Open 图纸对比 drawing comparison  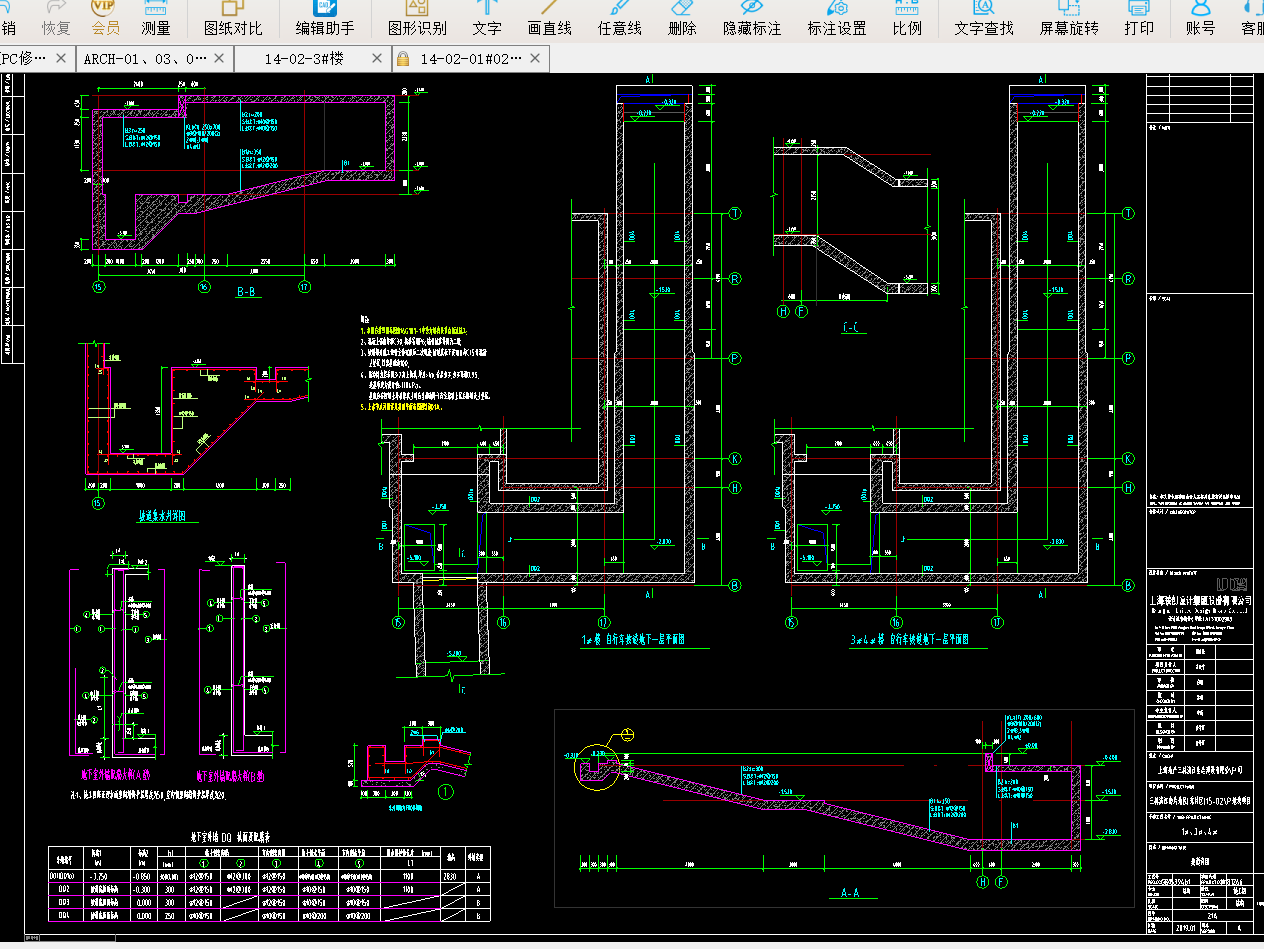click(233, 19)
